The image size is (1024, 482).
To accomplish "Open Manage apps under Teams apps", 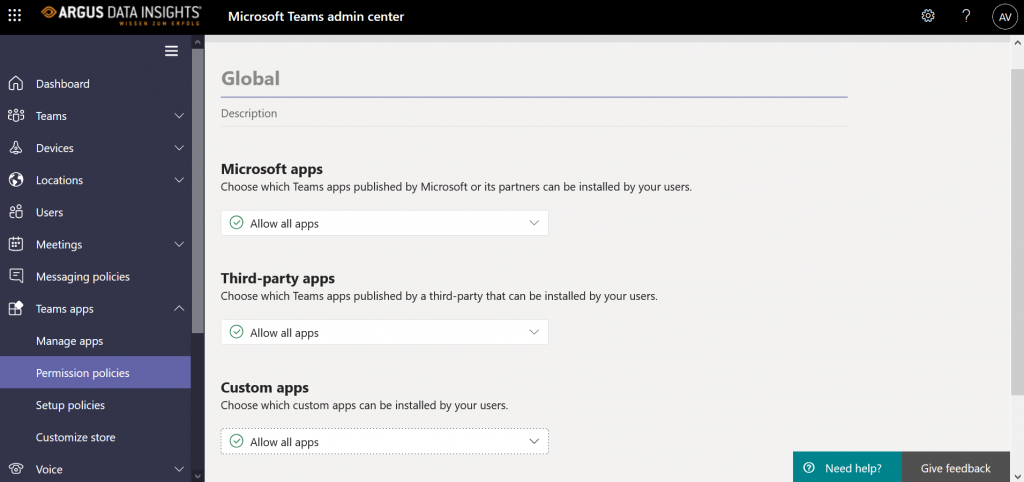I will (x=95, y=341).
